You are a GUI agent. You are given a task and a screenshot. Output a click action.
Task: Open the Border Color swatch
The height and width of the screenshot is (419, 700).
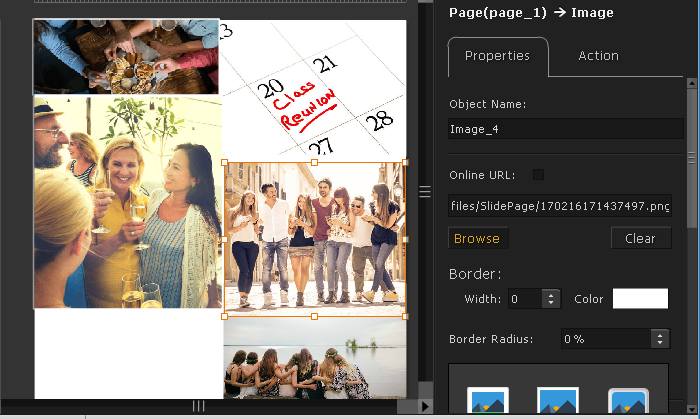640,299
